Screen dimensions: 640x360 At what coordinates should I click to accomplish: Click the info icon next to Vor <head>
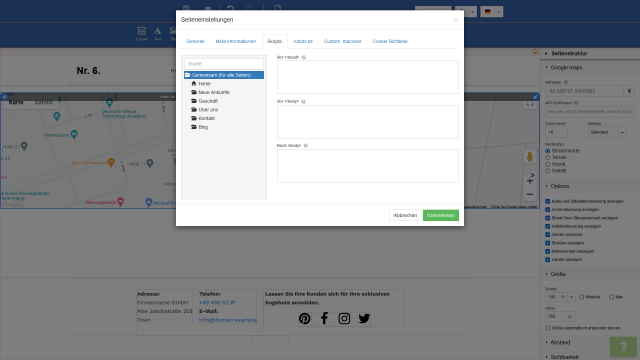[304, 58]
